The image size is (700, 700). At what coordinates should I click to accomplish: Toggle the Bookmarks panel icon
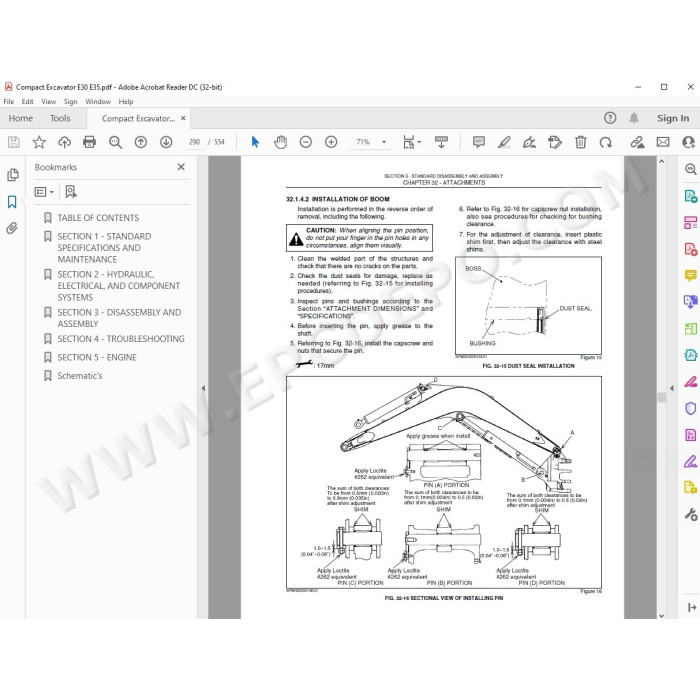coord(12,202)
